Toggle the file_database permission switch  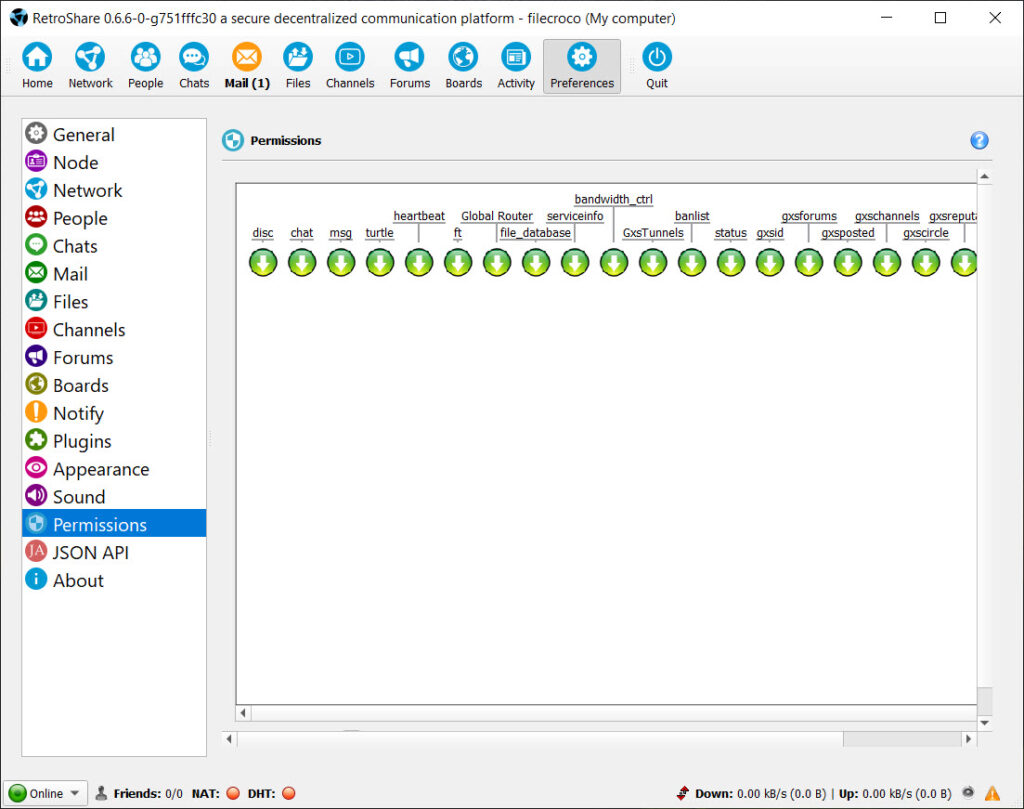pyautogui.click(x=536, y=262)
